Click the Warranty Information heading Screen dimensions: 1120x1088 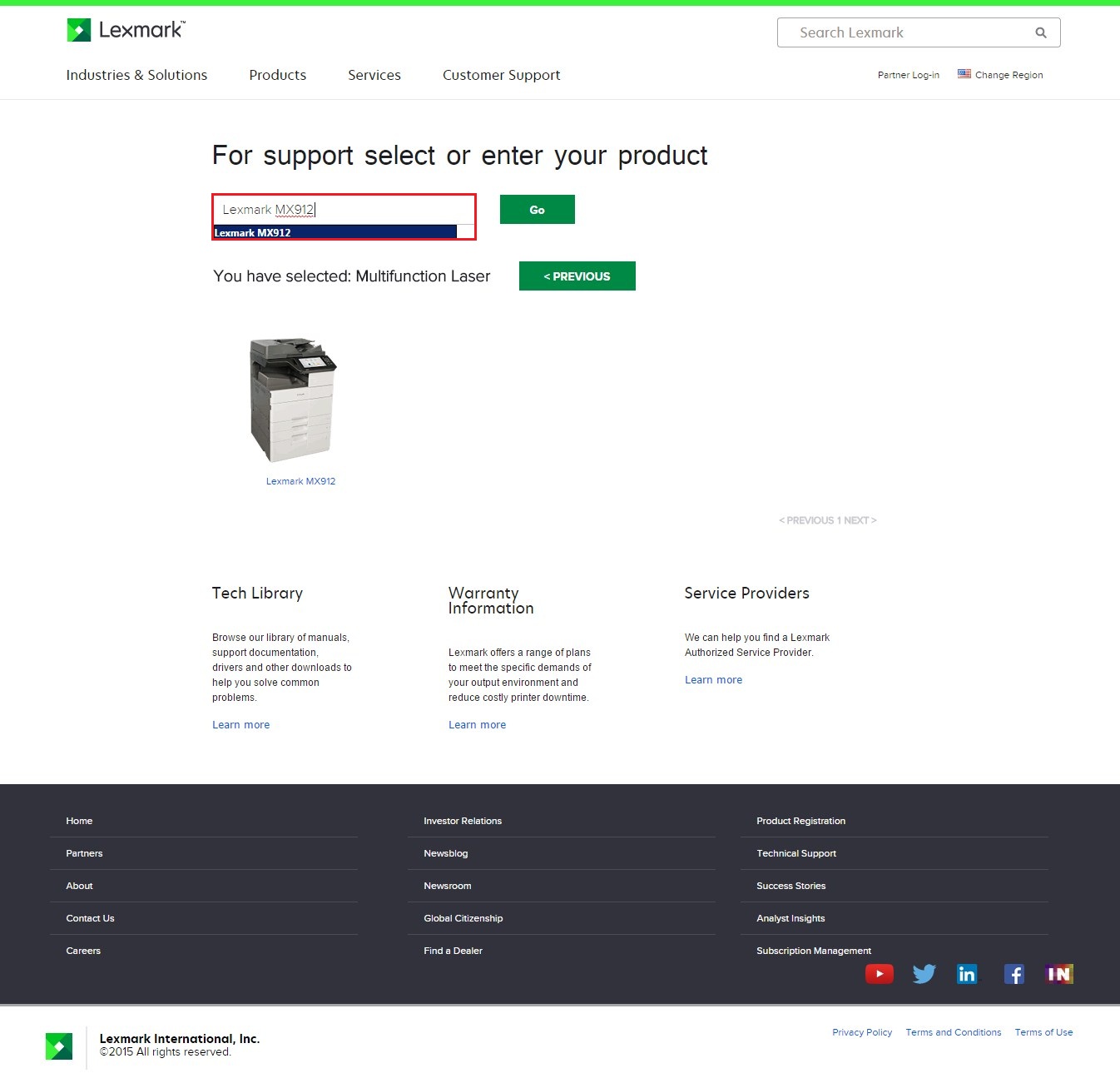(x=491, y=600)
